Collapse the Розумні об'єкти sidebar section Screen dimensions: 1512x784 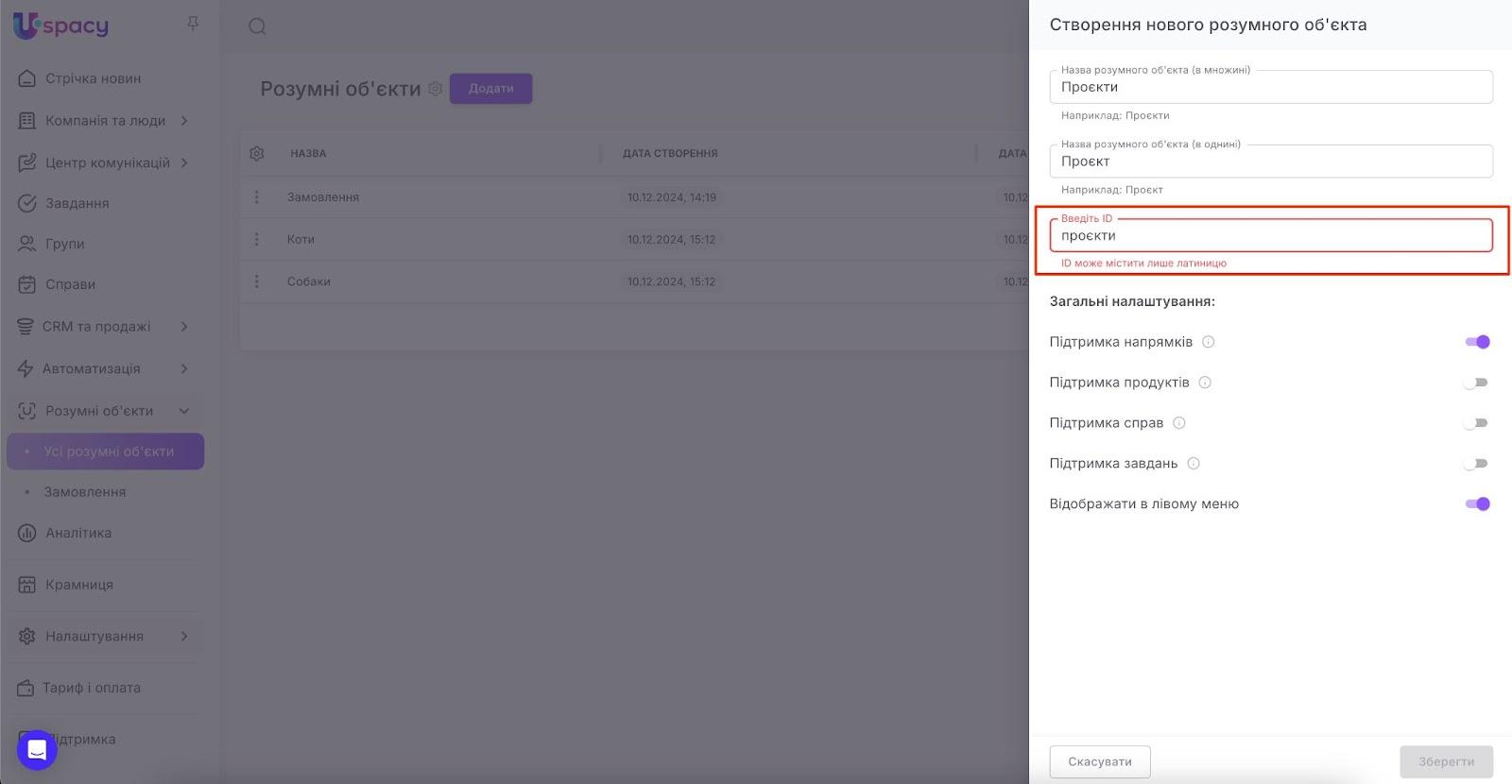pyautogui.click(x=184, y=411)
